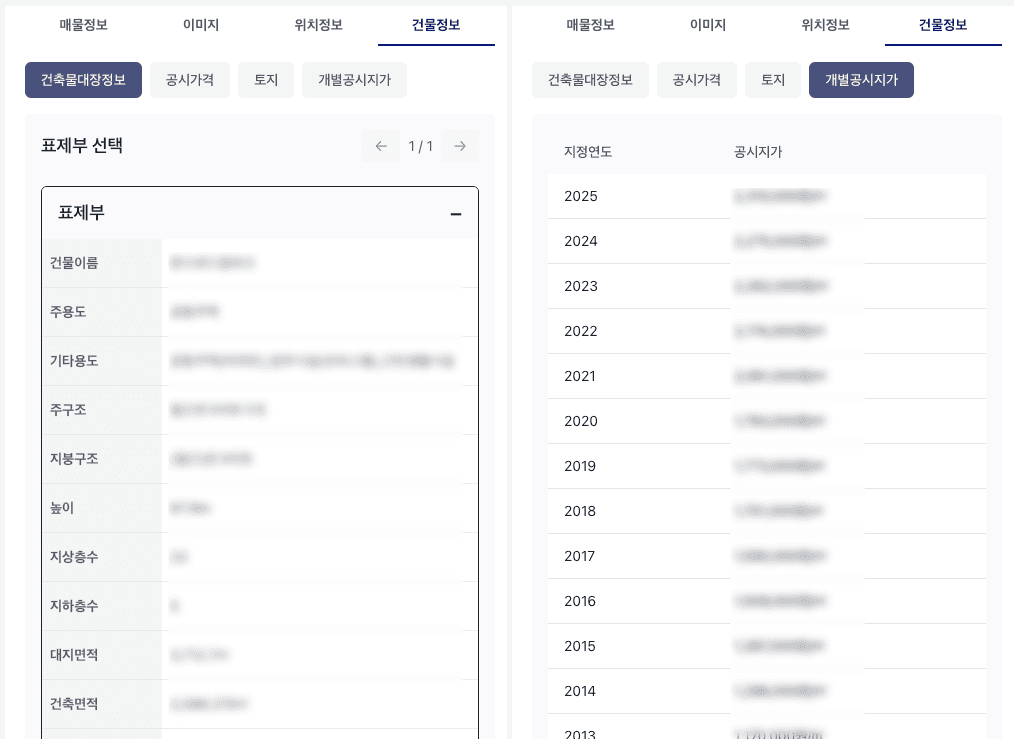
Task: Show 공시가격 in the left panel
Action: click(x=190, y=80)
